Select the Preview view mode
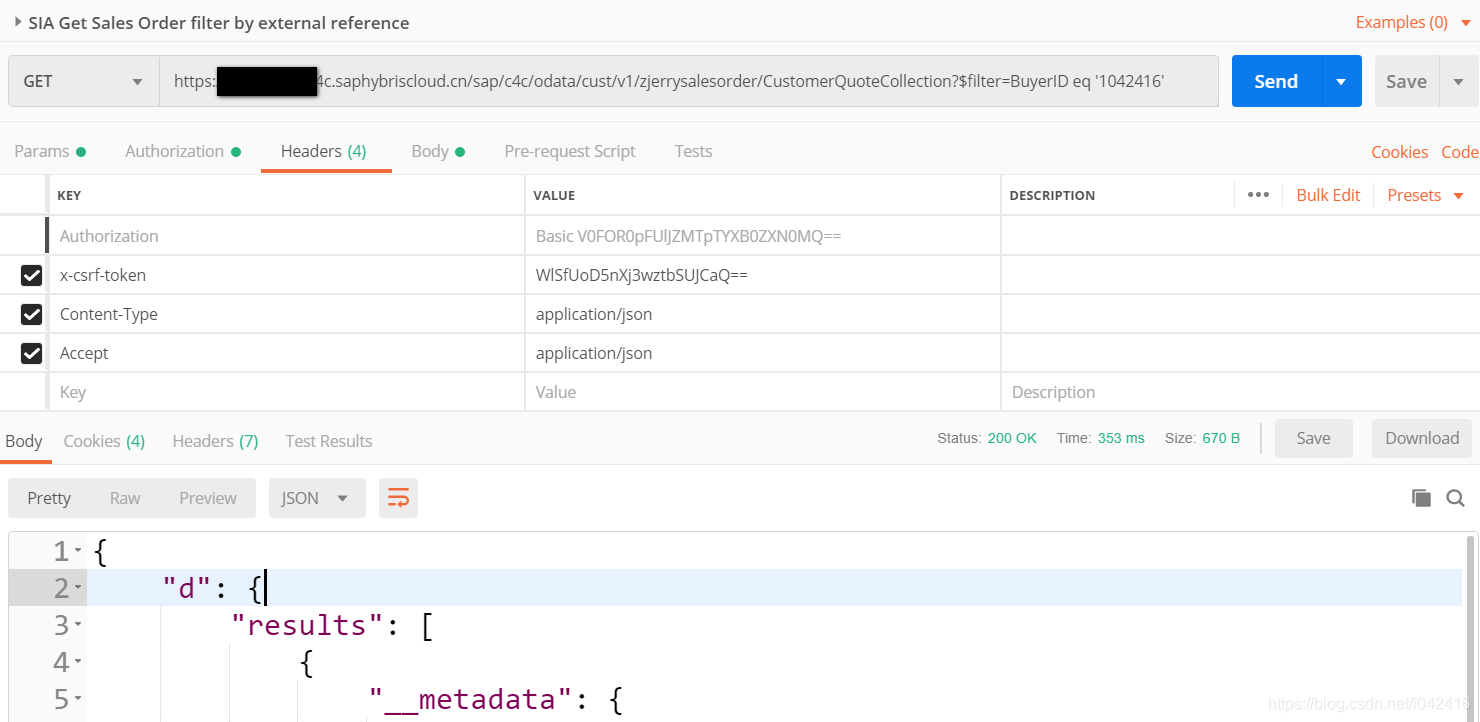 coord(208,498)
